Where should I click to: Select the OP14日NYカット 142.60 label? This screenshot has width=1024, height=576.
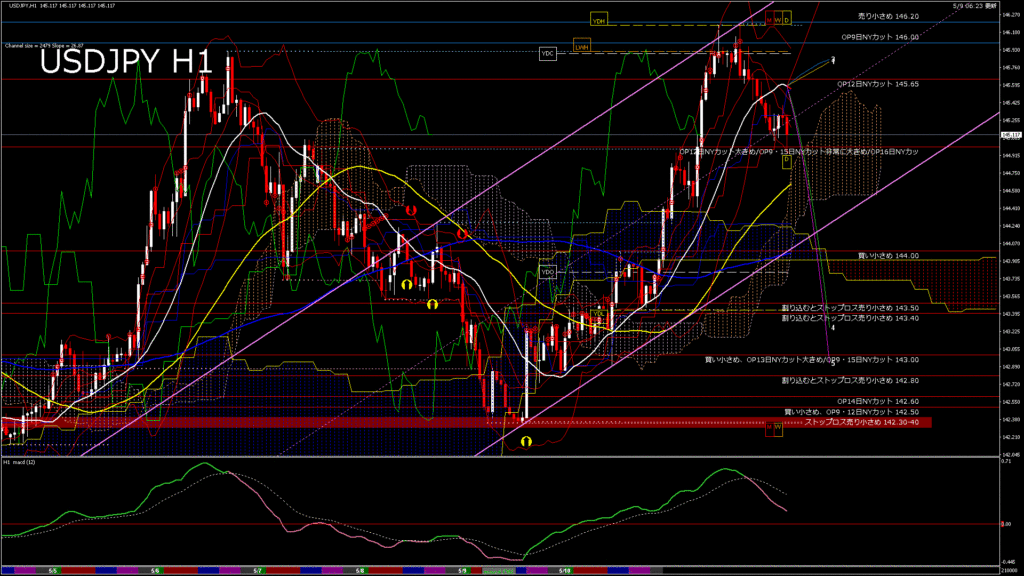877,401
